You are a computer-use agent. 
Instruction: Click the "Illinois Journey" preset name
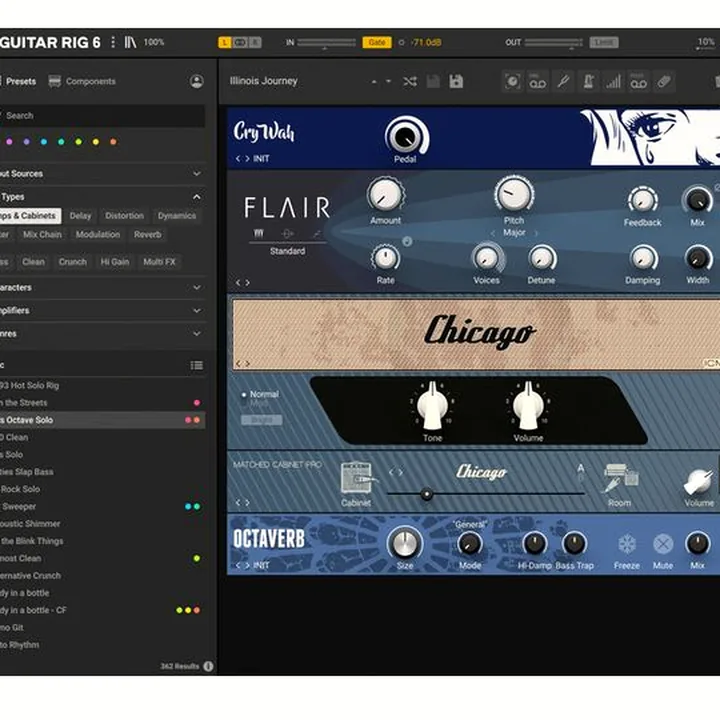(264, 81)
